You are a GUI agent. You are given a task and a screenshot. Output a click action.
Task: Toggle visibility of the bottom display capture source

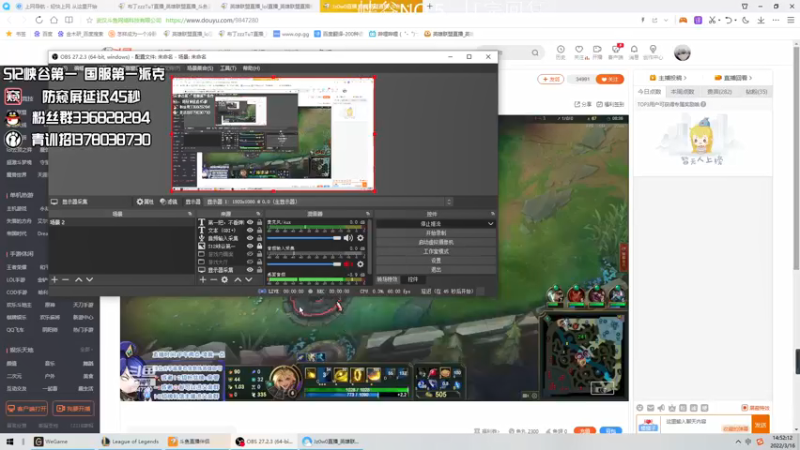[x=250, y=270]
